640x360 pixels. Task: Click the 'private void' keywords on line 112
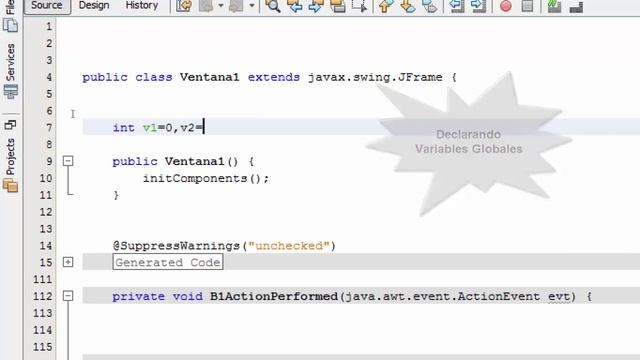157,296
